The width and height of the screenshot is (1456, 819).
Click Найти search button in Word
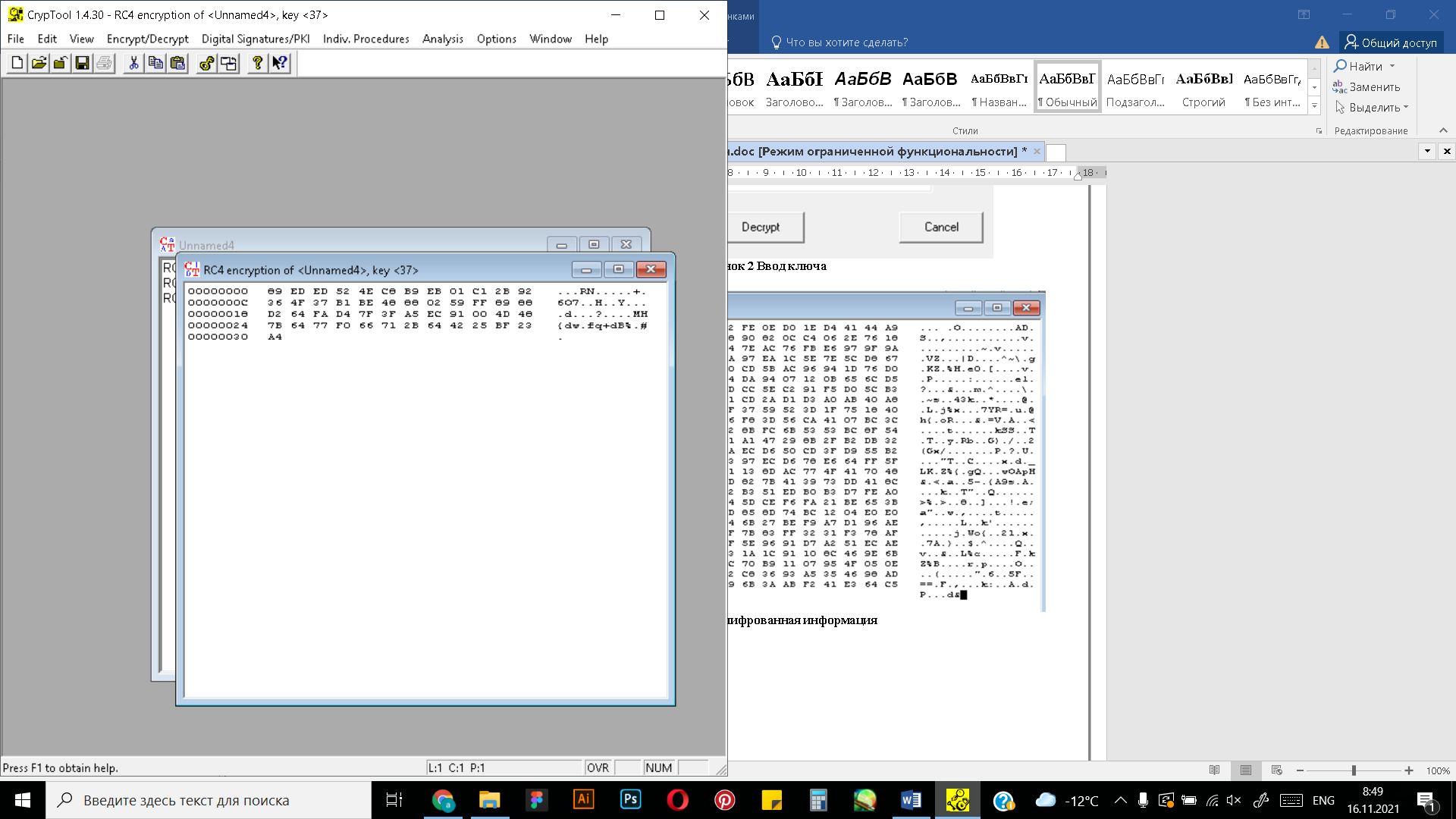pos(1358,66)
